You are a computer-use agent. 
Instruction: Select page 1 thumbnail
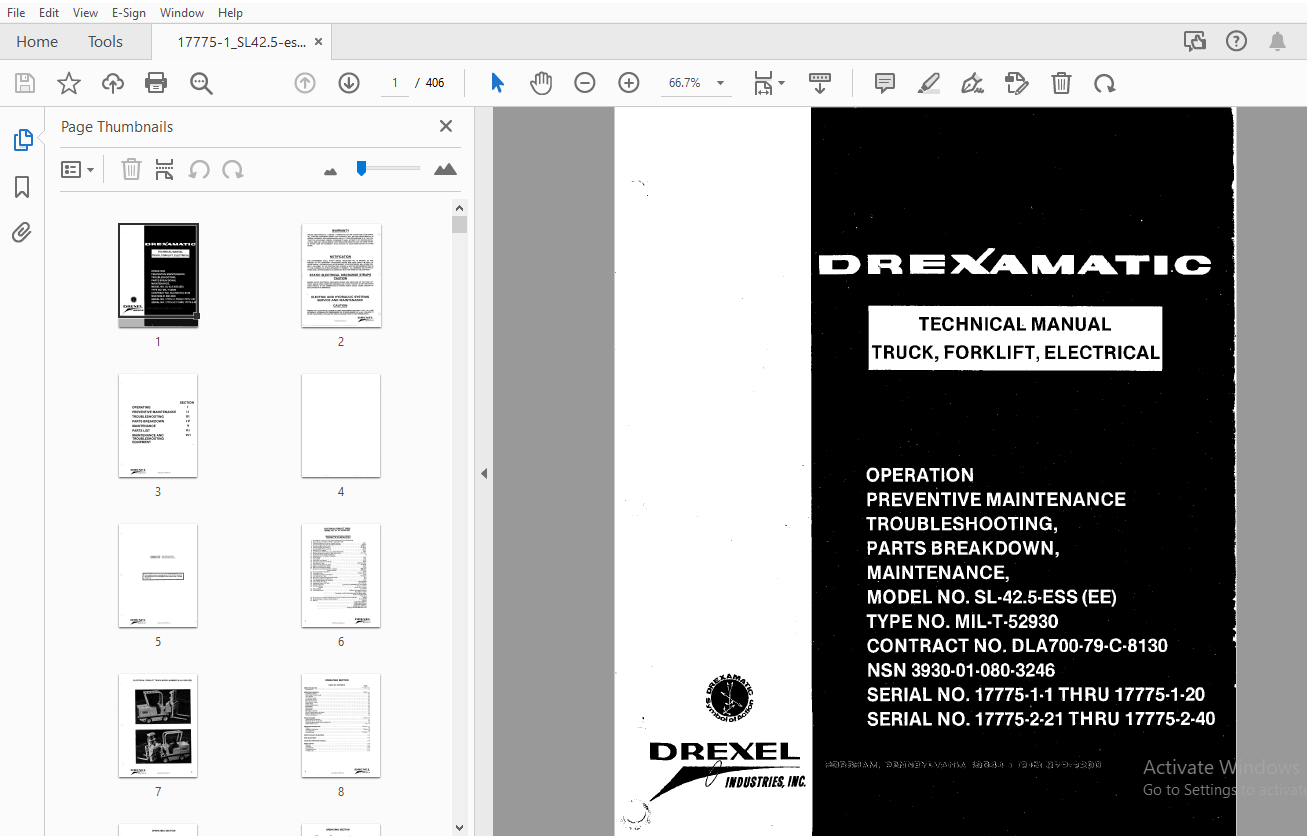(158, 275)
